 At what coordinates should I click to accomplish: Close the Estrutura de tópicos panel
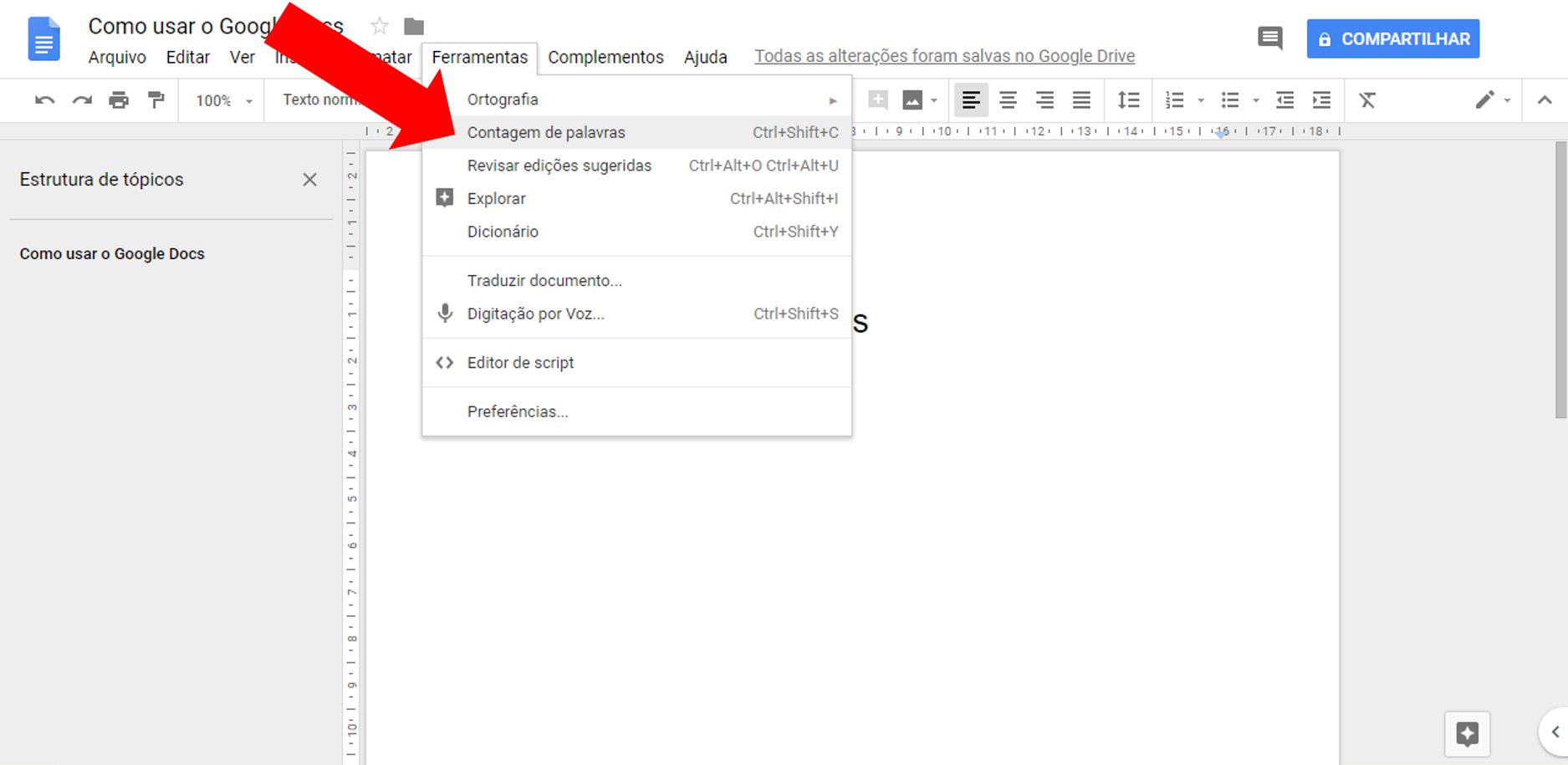point(309,180)
